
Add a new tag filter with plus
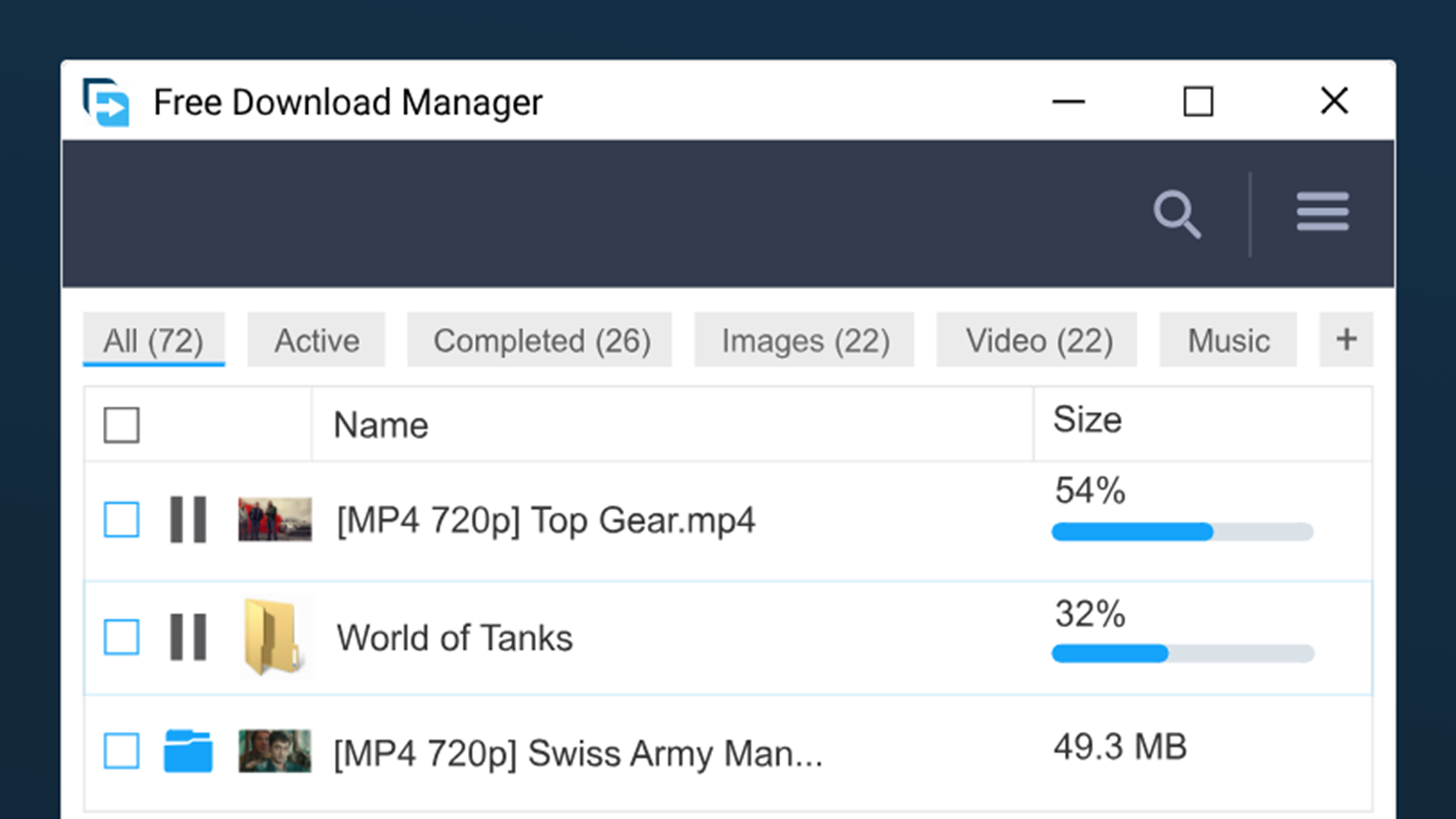tap(1346, 340)
